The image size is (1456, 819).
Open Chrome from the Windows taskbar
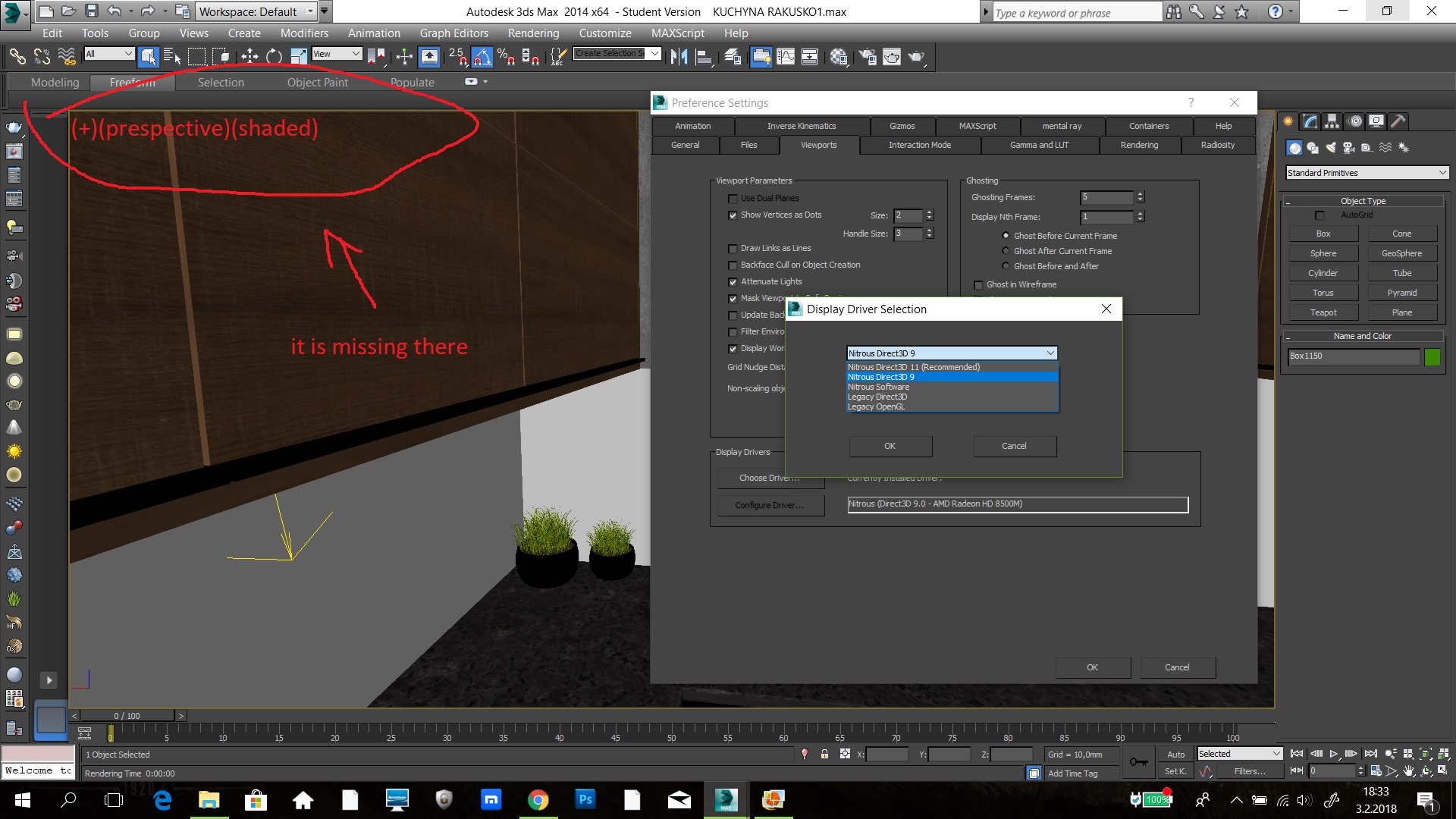[x=538, y=799]
